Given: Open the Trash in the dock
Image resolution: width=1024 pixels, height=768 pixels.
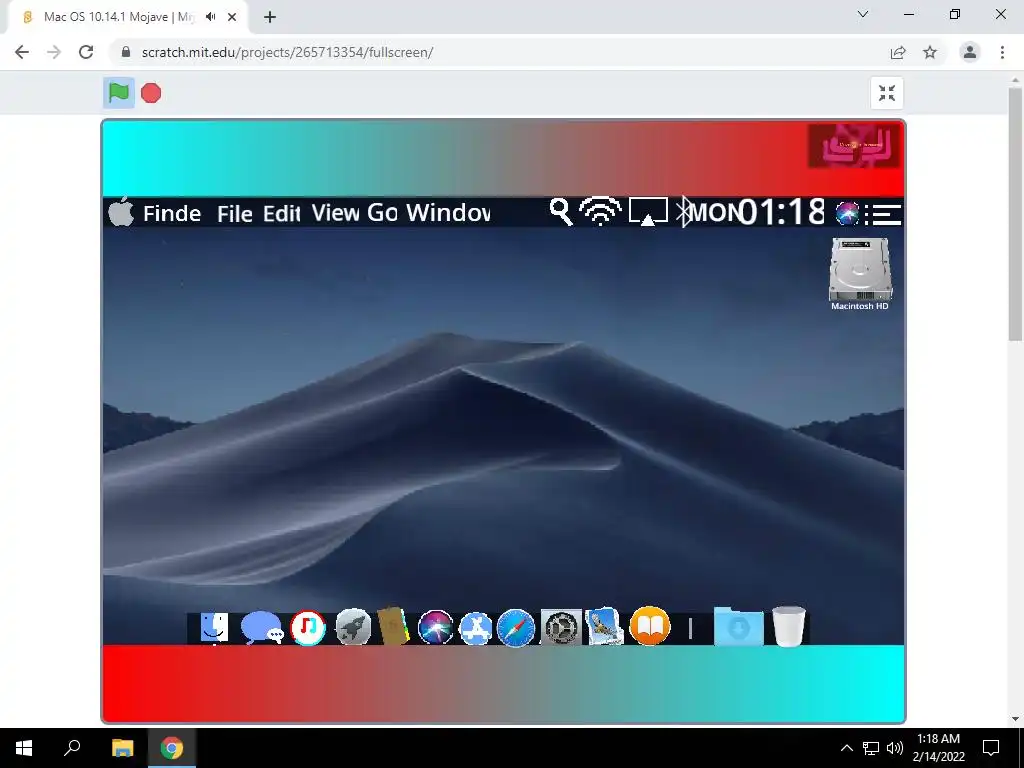Looking at the screenshot, I should click(x=789, y=626).
